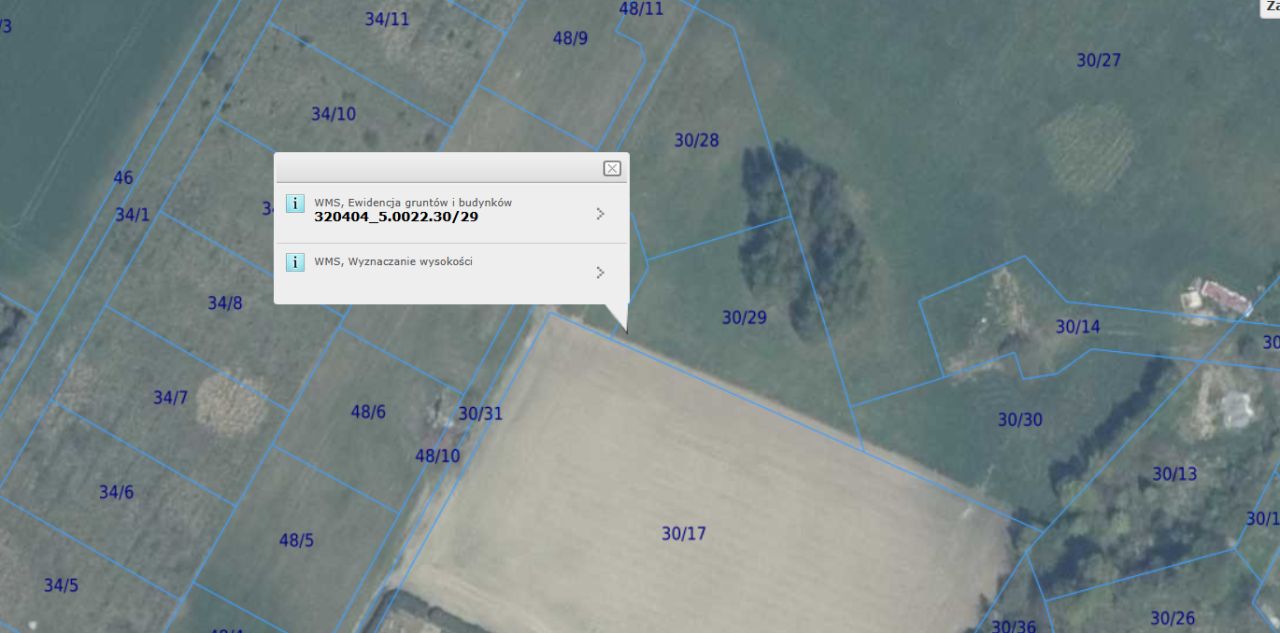Select parcel label 30/13 on map
Screen dimensions: 1280x633
pyautogui.click(x=1174, y=473)
